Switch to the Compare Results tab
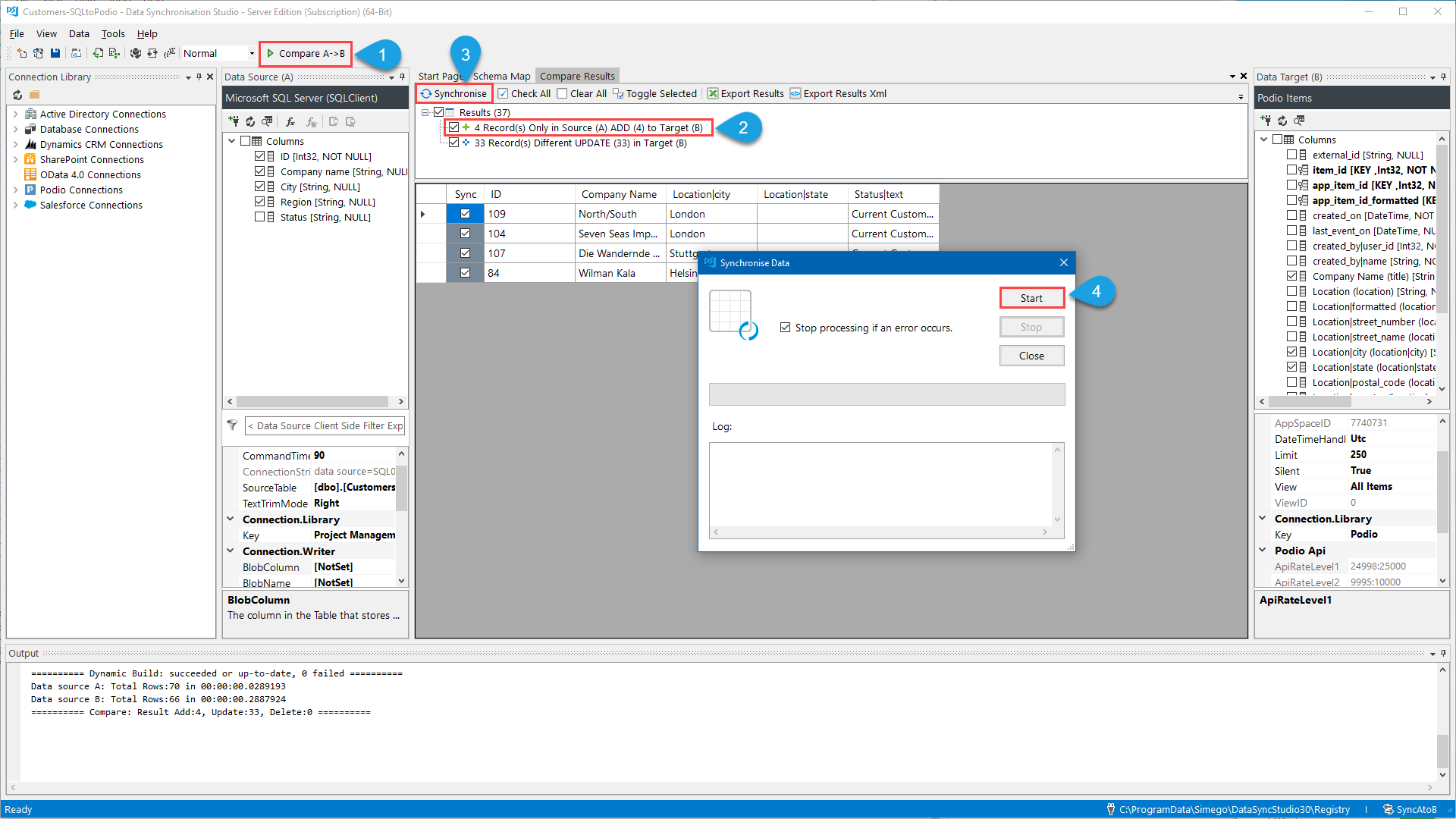Screen dimensions: 1456x819 577,76
